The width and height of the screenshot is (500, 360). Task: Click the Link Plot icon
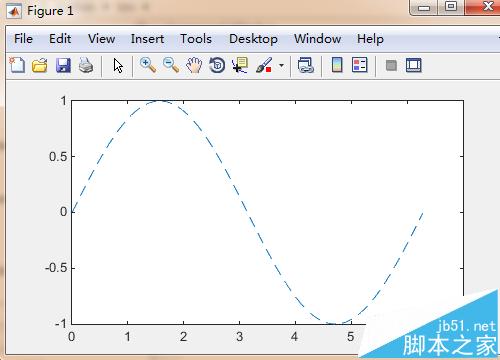coord(306,65)
